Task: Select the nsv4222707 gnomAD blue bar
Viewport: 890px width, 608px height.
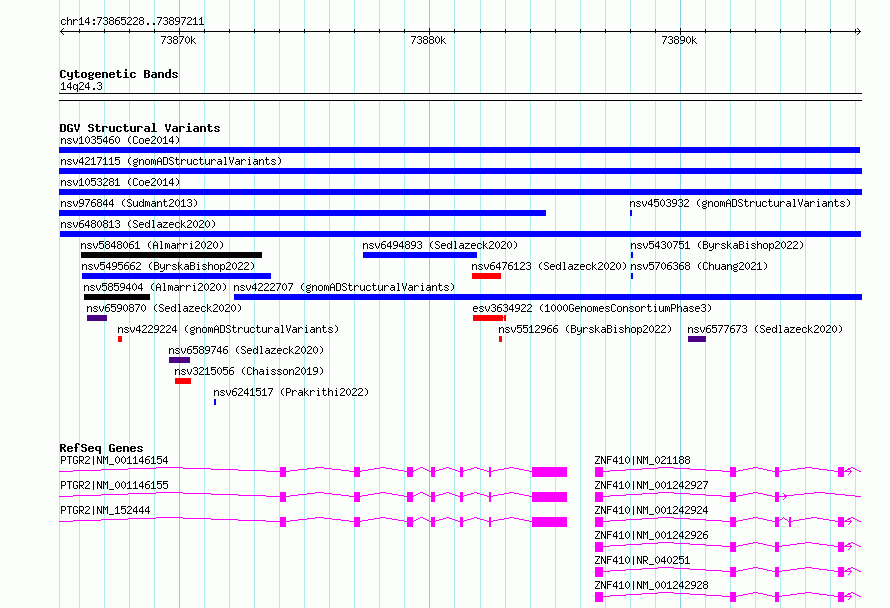Action: [548, 297]
